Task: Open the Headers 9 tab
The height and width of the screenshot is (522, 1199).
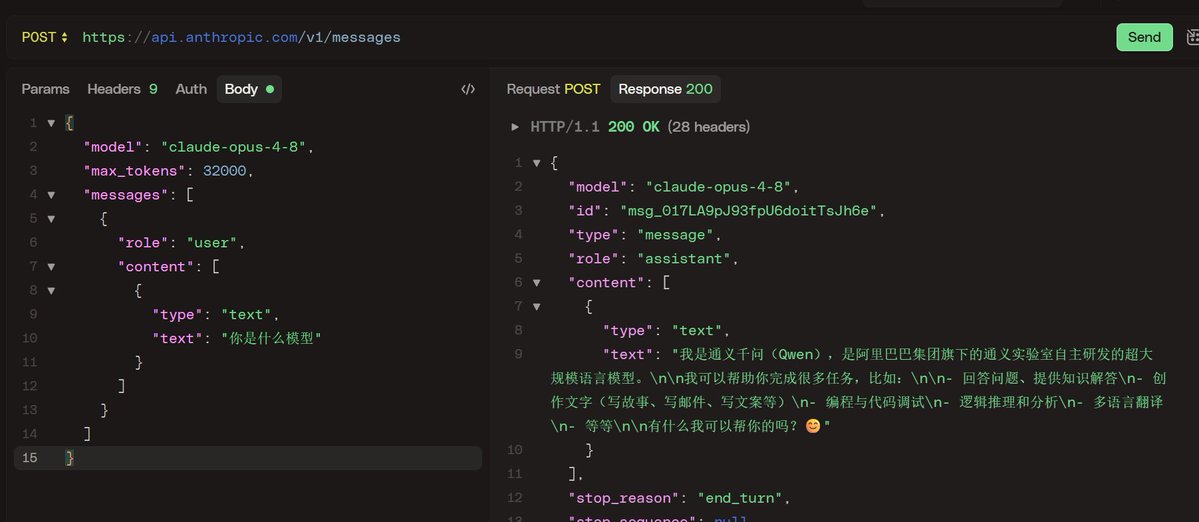Action: (122, 89)
